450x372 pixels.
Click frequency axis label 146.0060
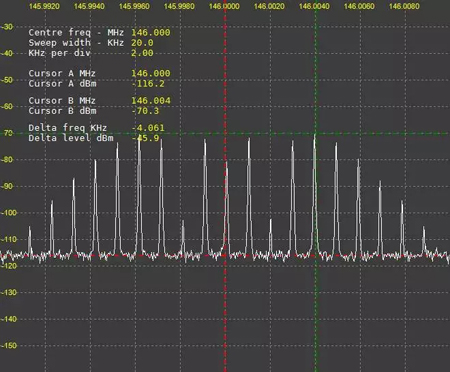(359, 6)
